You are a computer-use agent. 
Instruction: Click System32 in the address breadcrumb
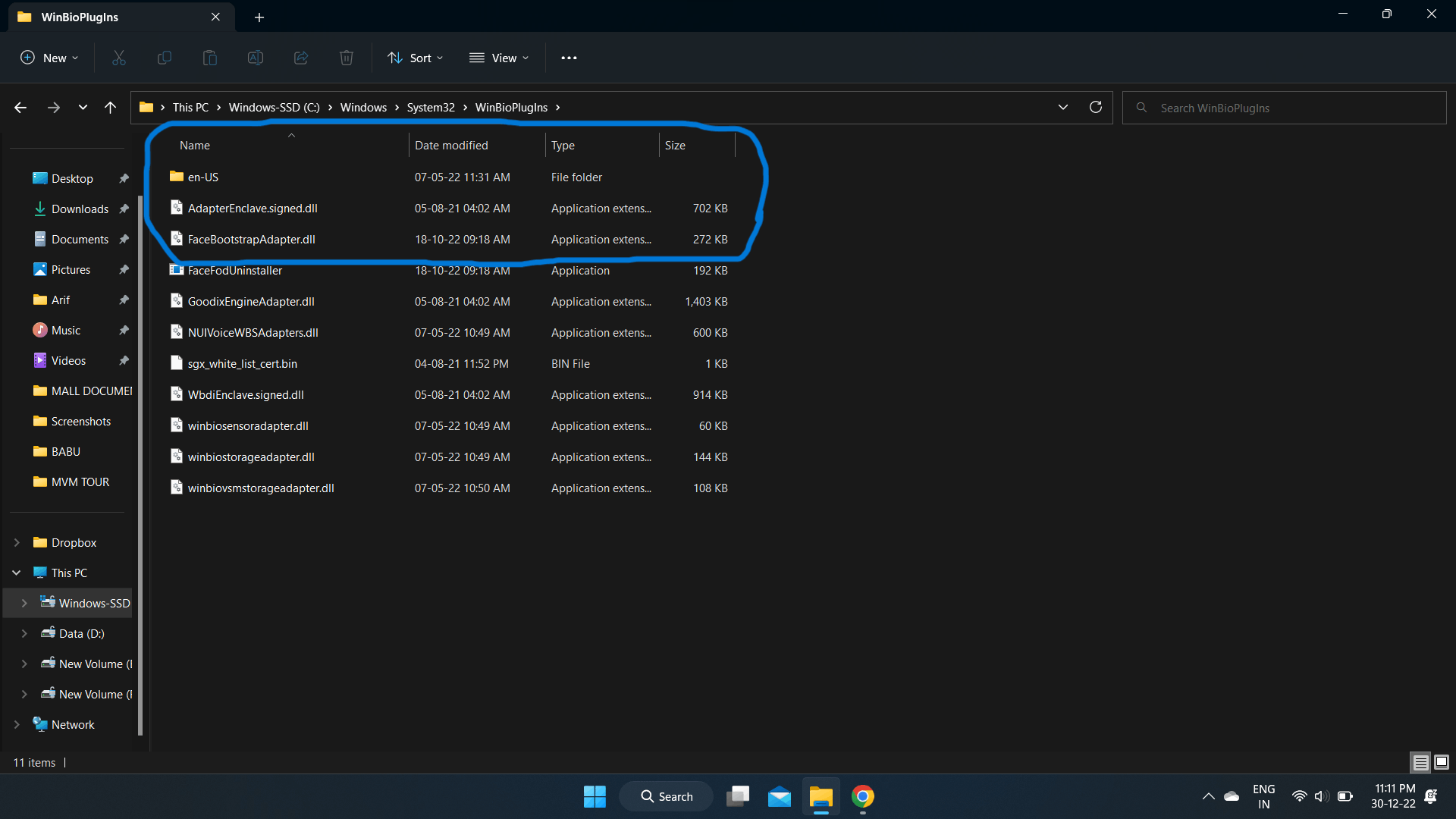pyautogui.click(x=431, y=107)
